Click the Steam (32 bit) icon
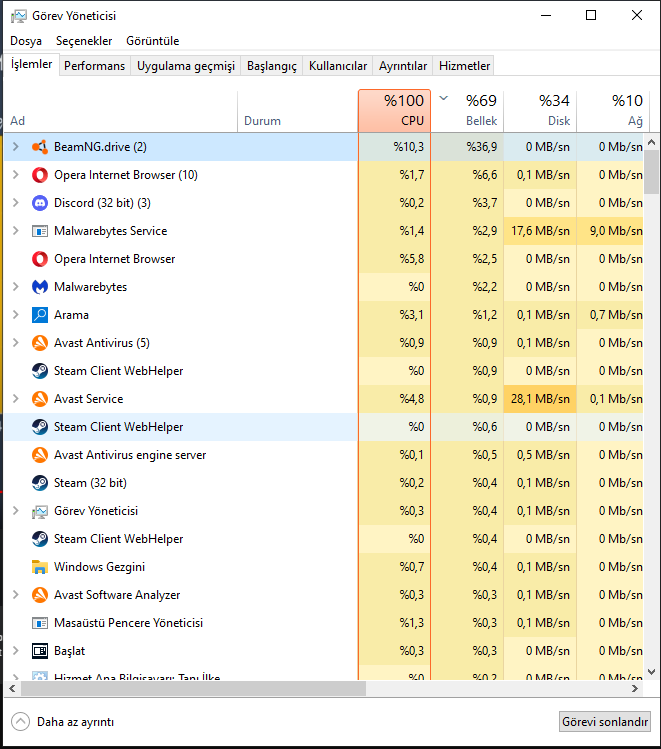661x749 pixels. point(40,483)
